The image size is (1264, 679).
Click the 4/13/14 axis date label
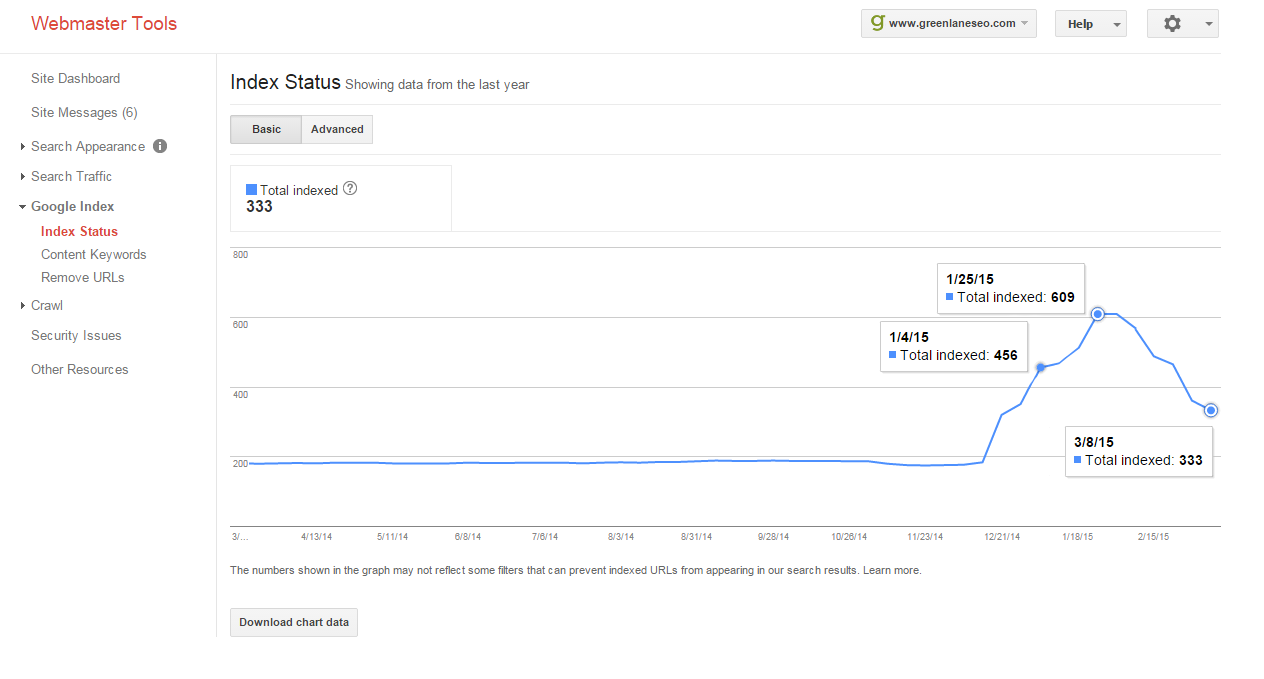pos(316,537)
